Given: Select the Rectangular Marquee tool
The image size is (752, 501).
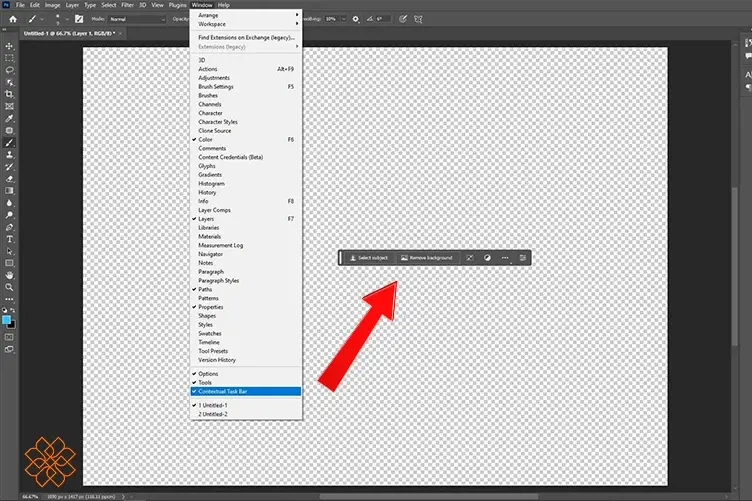Looking at the screenshot, I should (9, 58).
